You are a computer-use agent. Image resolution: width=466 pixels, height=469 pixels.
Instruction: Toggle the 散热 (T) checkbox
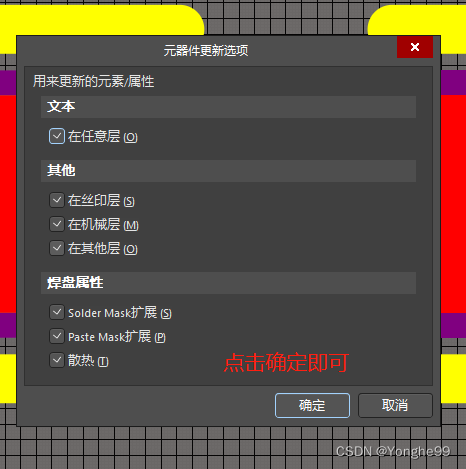click(57, 360)
